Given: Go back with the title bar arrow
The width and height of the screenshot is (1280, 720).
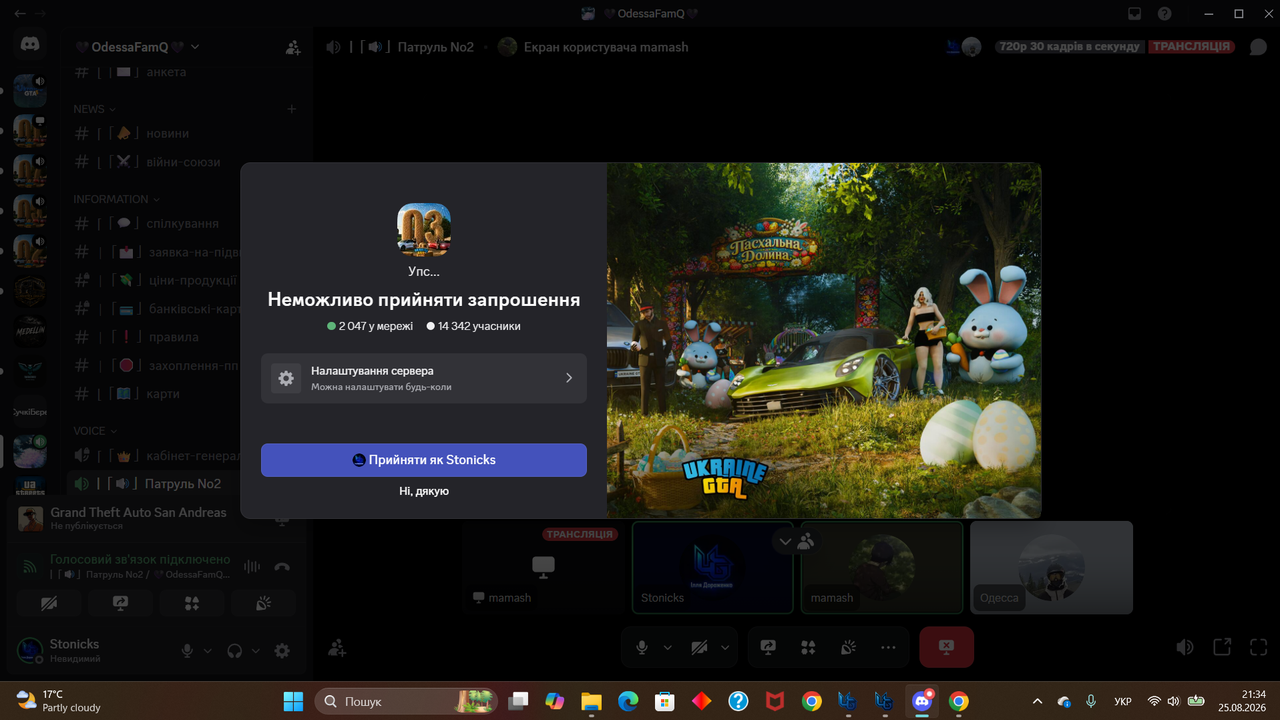Looking at the screenshot, I should (21, 14).
